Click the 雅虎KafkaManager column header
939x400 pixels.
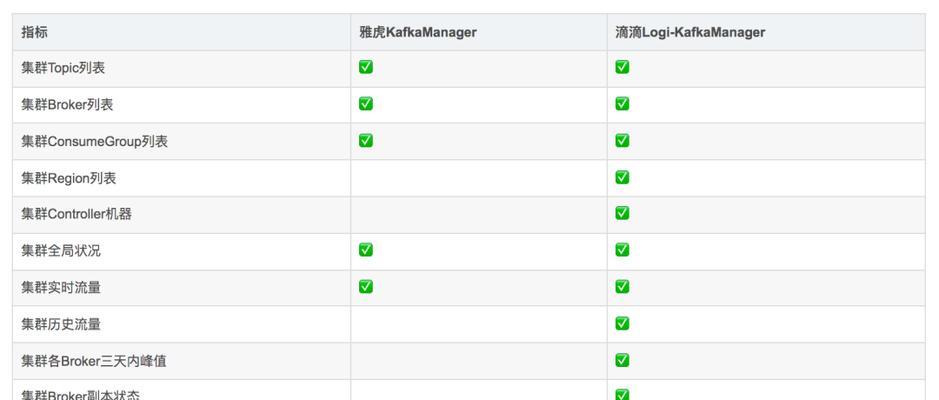(x=418, y=32)
